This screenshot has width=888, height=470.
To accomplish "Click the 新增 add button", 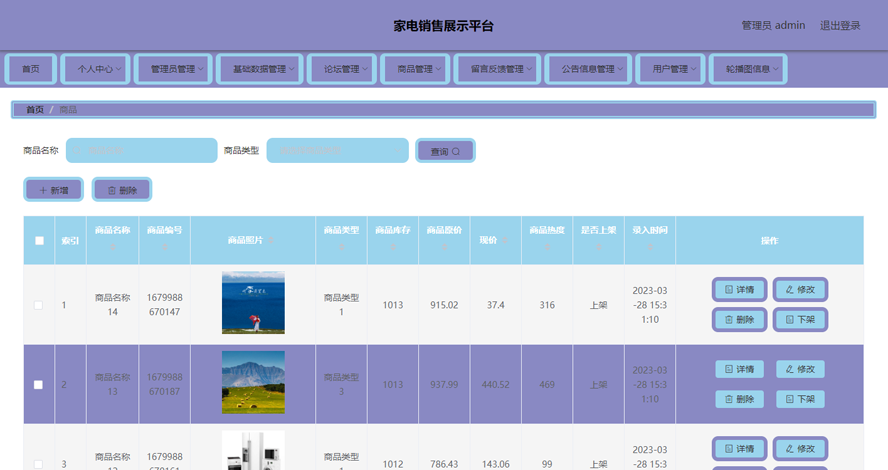I will point(54,190).
